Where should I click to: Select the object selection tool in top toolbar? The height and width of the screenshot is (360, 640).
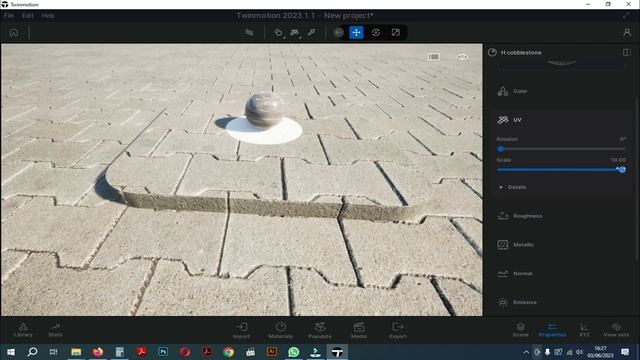point(278,33)
